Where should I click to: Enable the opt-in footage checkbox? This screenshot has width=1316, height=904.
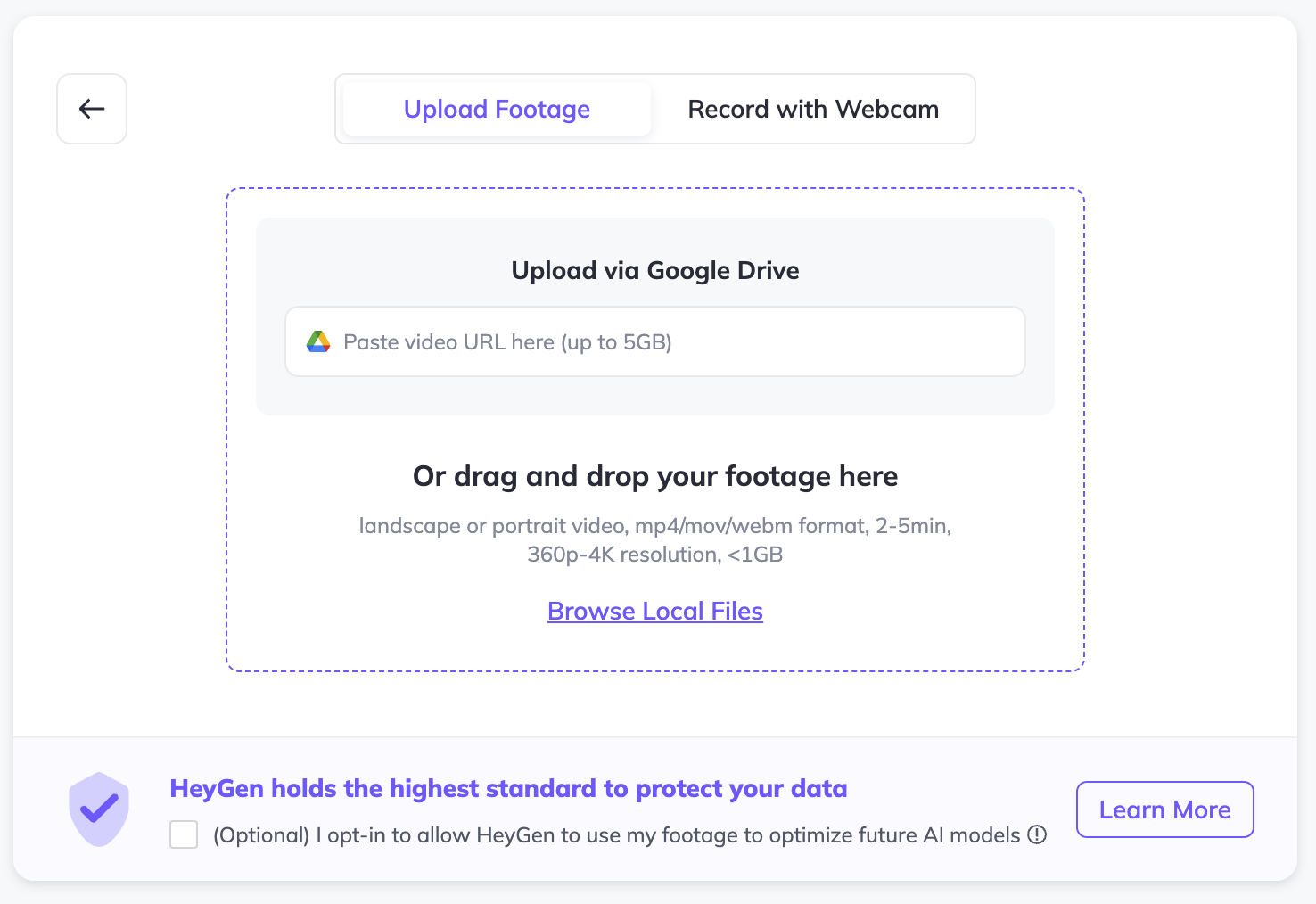tap(184, 835)
